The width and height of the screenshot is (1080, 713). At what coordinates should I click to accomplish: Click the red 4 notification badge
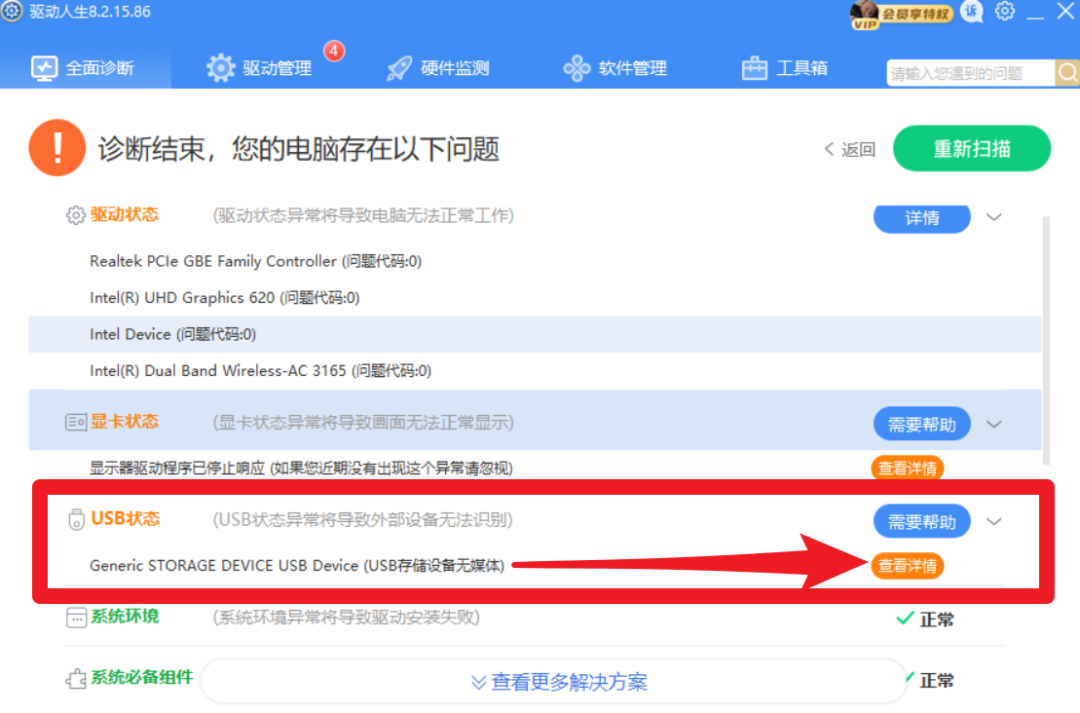(334, 50)
